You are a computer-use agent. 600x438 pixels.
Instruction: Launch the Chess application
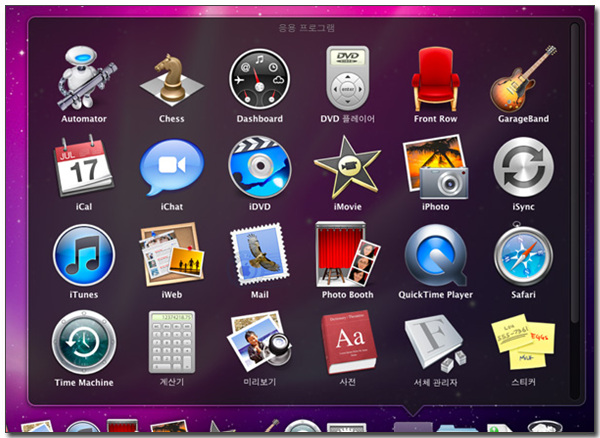pyautogui.click(x=172, y=80)
